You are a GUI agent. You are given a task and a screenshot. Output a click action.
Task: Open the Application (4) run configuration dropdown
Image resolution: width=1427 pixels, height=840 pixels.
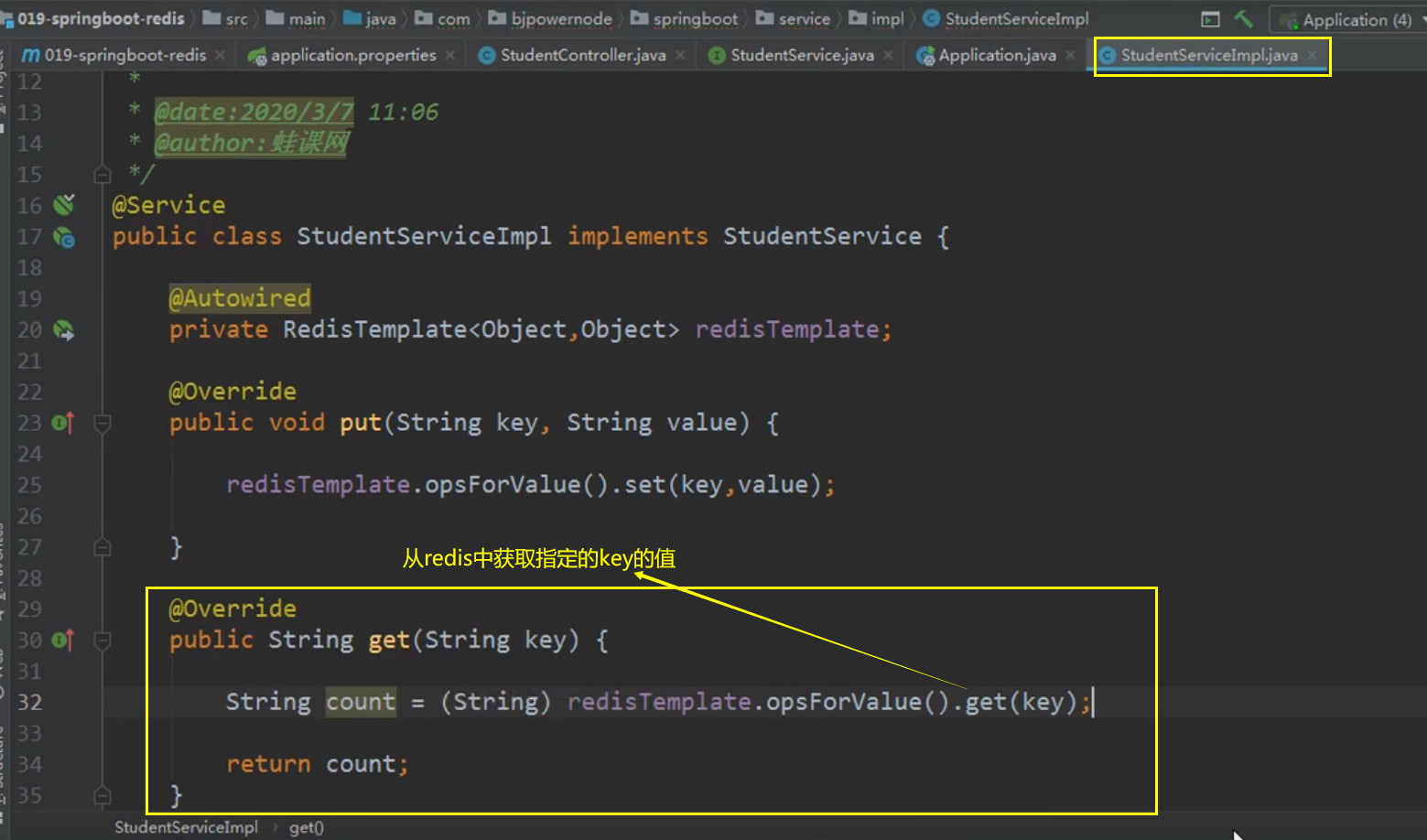click(x=1348, y=19)
